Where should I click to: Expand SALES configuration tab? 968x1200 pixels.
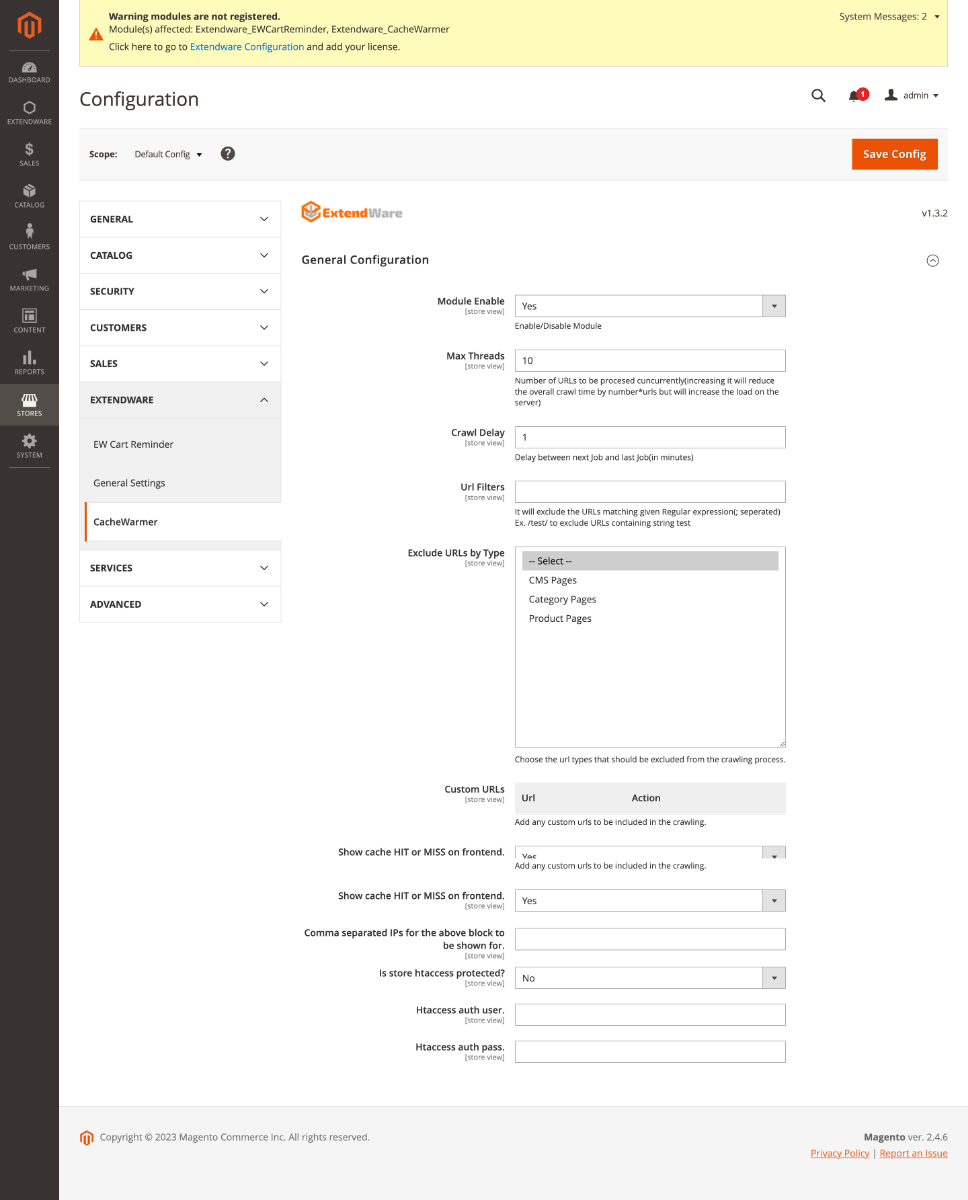(x=180, y=364)
